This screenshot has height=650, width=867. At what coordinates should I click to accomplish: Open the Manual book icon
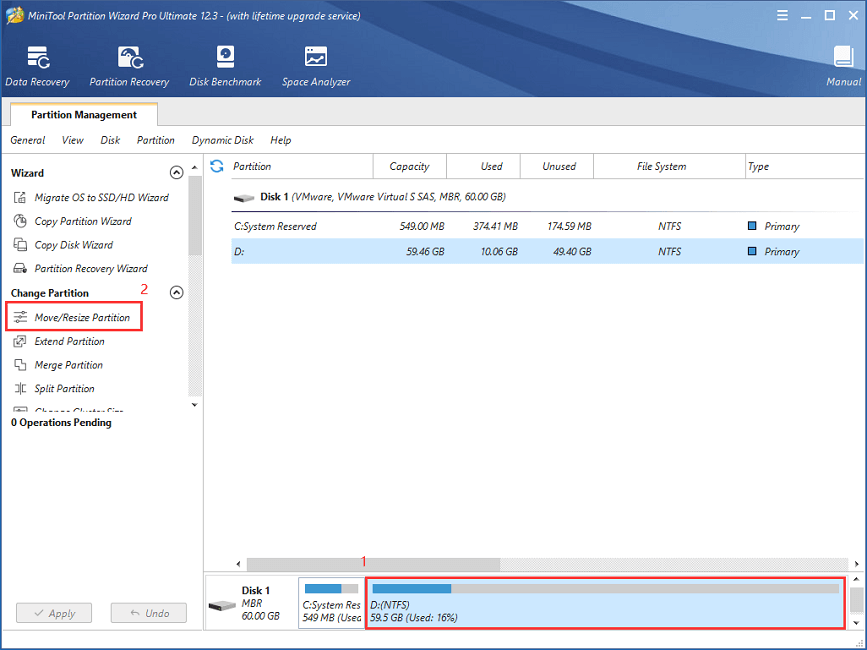pyautogui.click(x=843, y=57)
